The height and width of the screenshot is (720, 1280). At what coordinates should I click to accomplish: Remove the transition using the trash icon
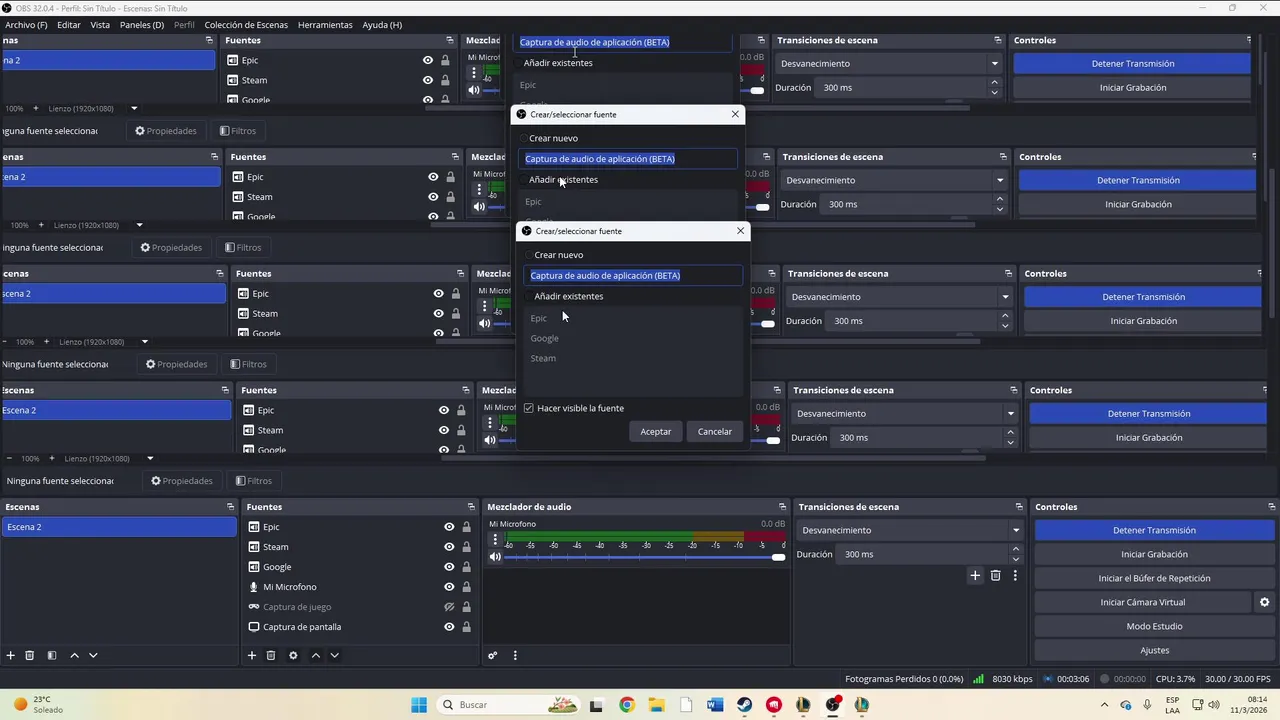(995, 575)
